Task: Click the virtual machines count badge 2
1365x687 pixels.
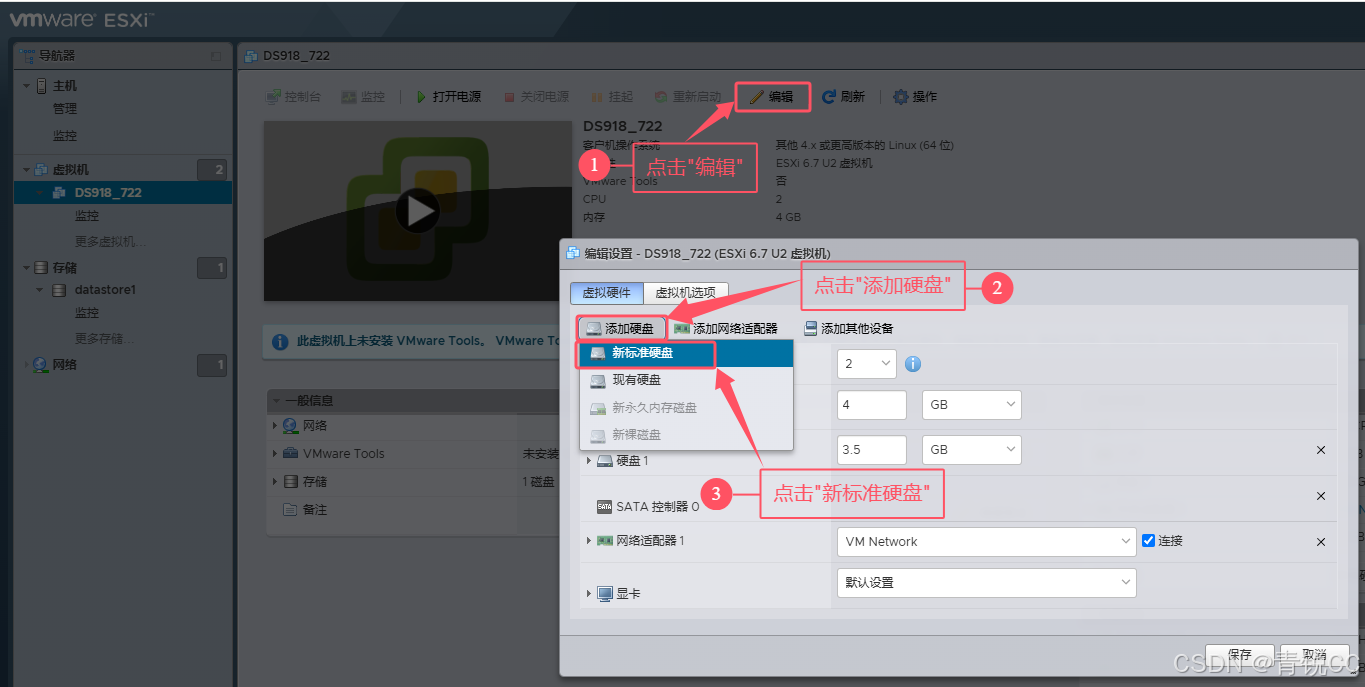Action: pos(212,170)
